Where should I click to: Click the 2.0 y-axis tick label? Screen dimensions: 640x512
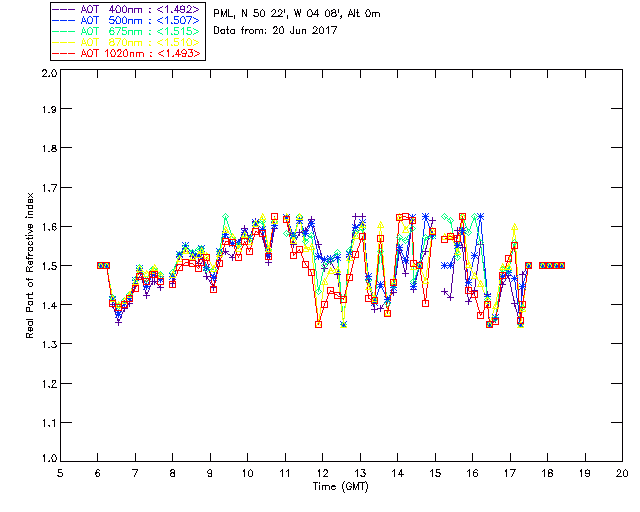49,73
